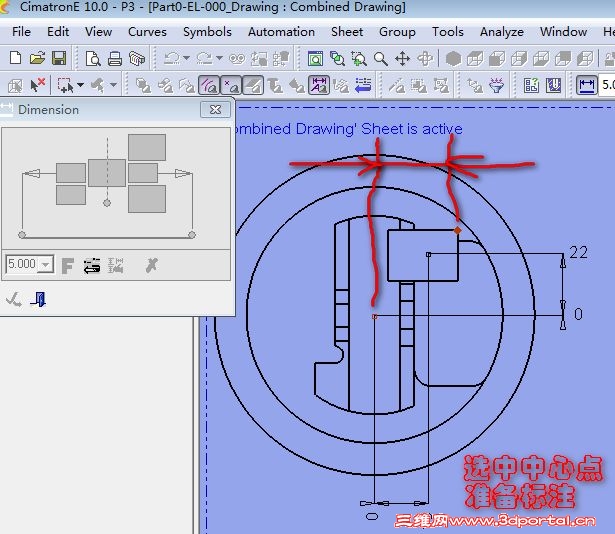
Task: Open the Redo history dropdown arrow
Action: [x=219, y=58]
